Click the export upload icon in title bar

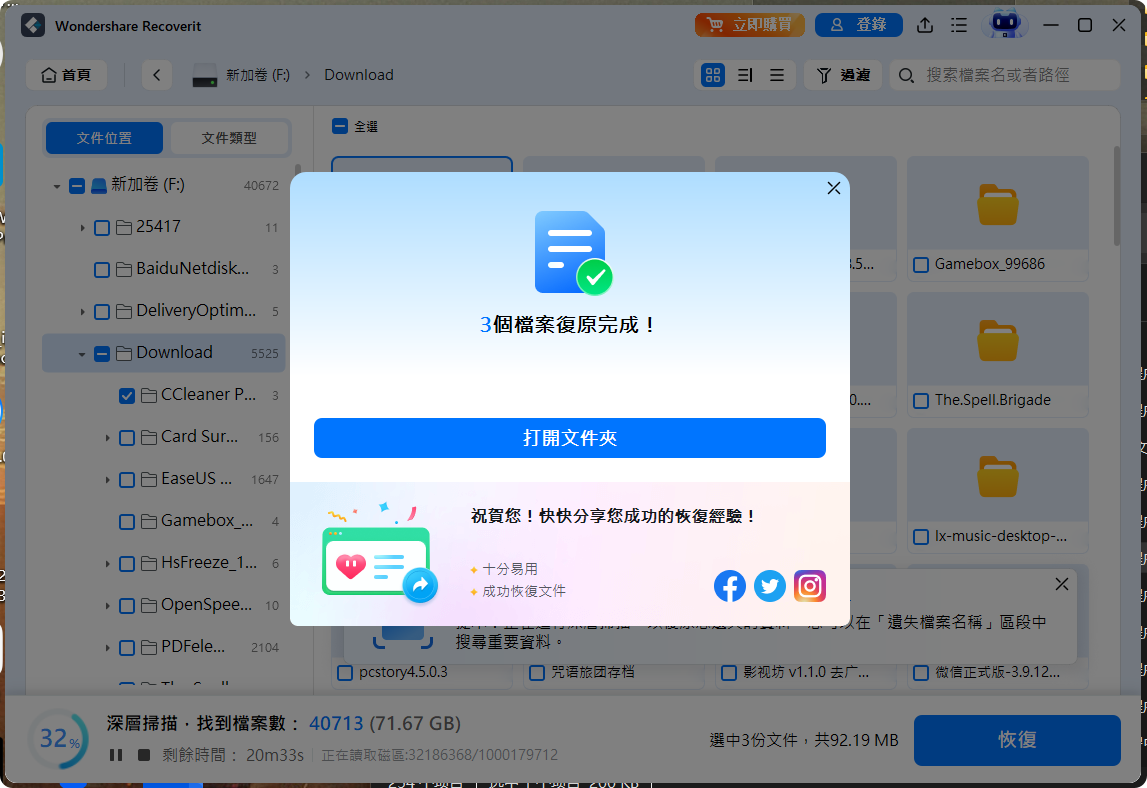coord(925,25)
